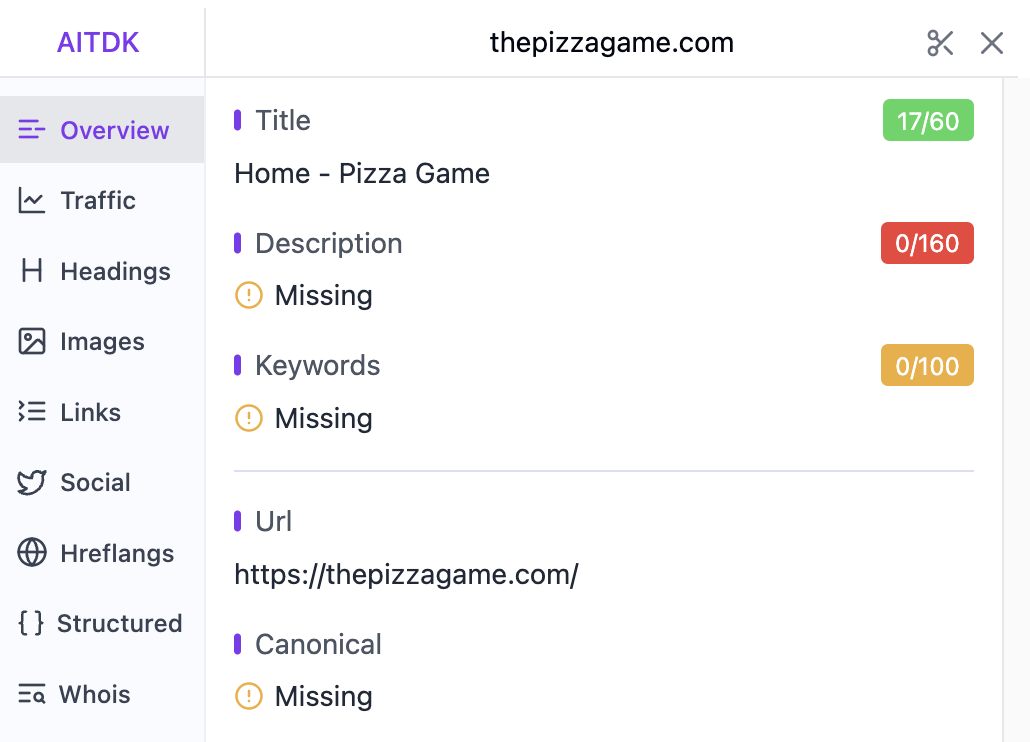Click the scissors screenshot icon
Screen dimensions: 1030x742
[x=940, y=43]
